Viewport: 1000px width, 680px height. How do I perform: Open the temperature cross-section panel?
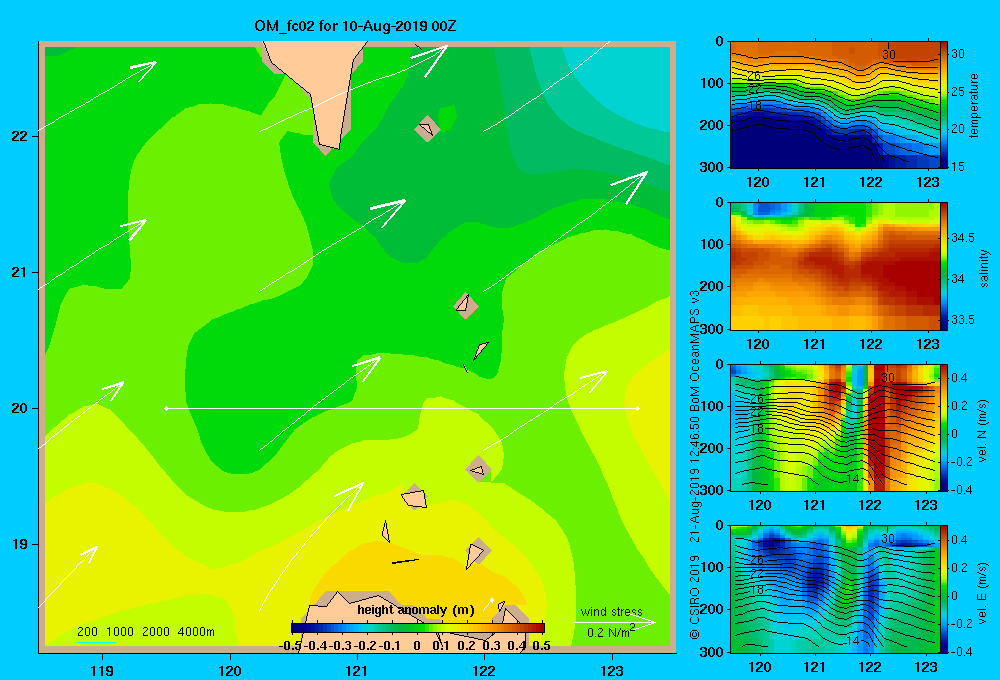835,105
